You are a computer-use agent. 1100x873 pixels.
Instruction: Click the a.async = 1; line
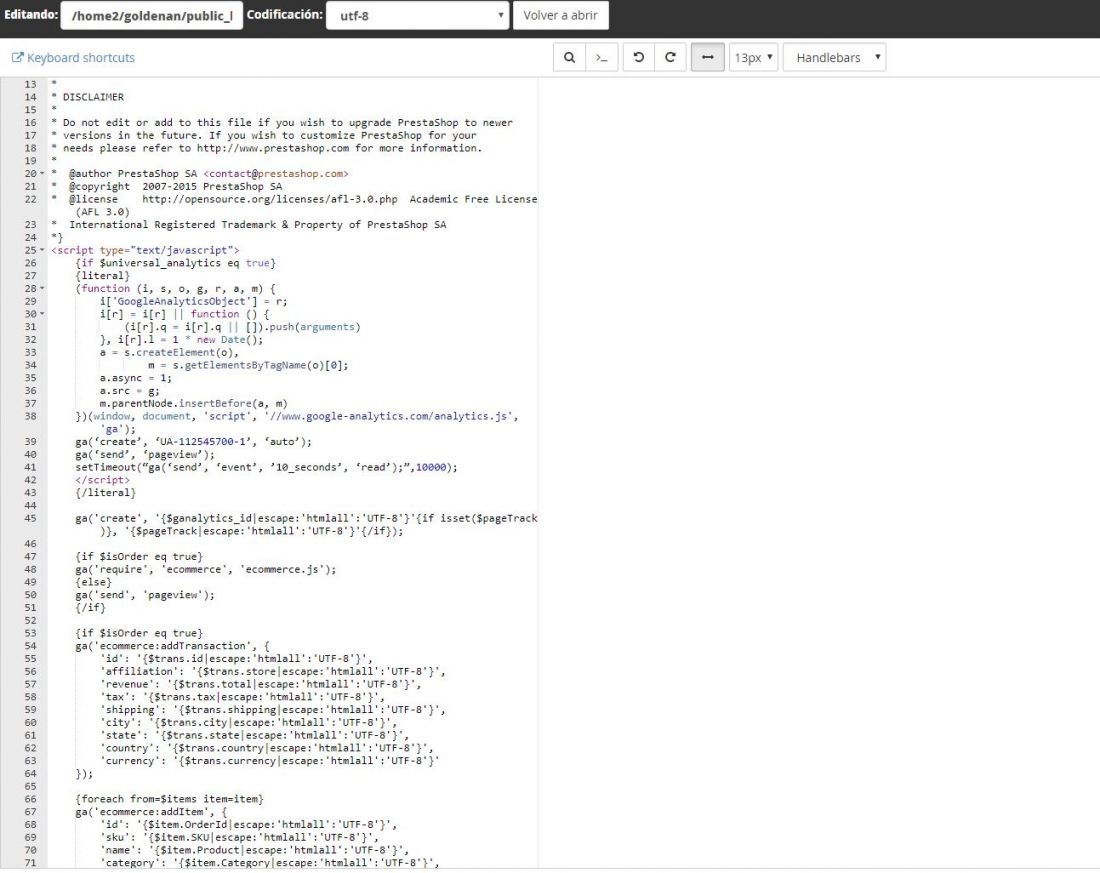coord(135,378)
